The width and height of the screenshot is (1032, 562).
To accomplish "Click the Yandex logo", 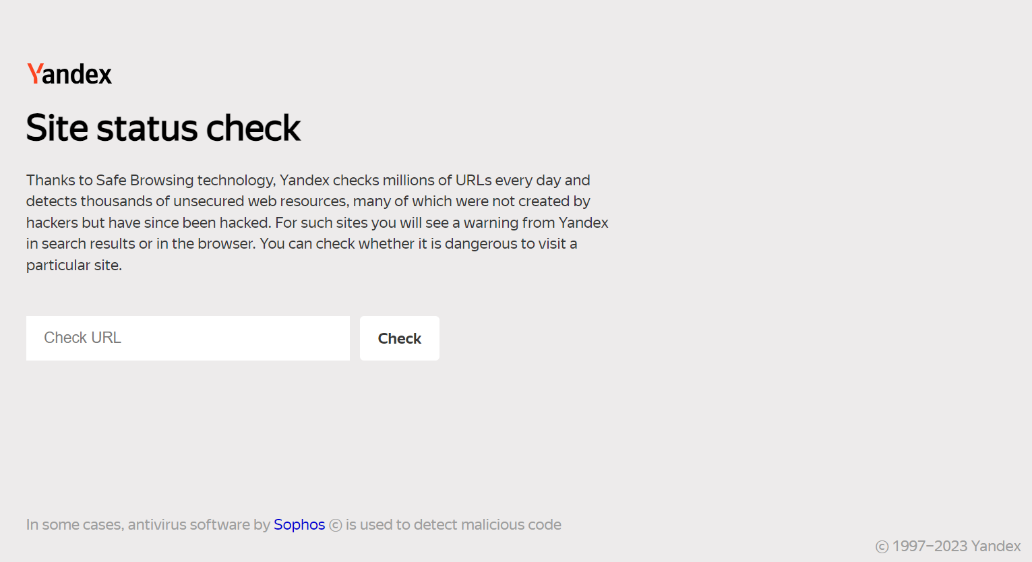I will [x=69, y=74].
